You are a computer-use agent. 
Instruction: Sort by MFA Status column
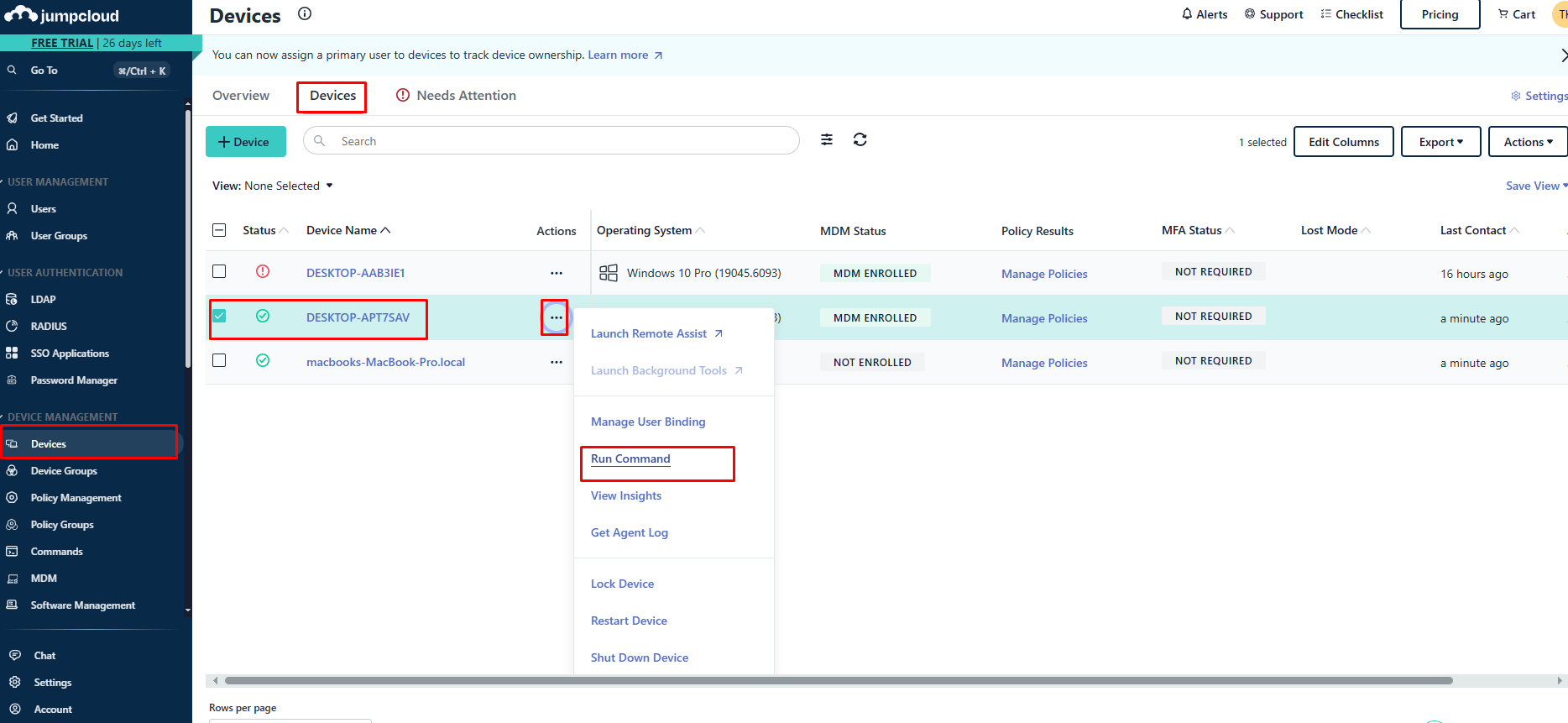(x=1198, y=230)
